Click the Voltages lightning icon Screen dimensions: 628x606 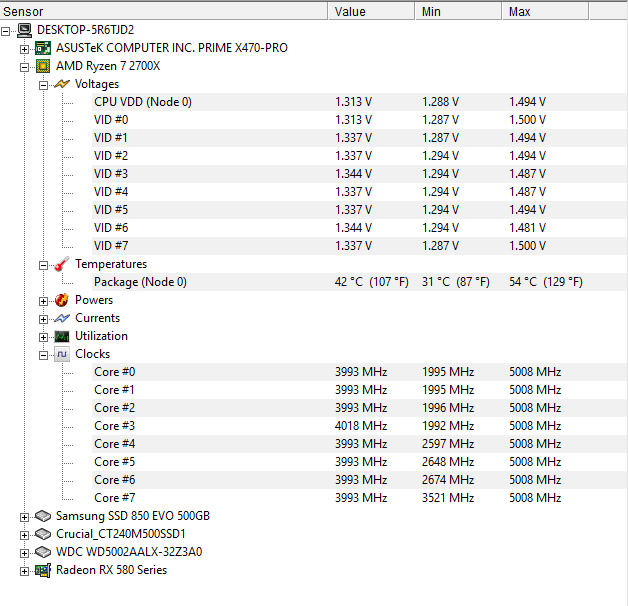coord(62,84)
